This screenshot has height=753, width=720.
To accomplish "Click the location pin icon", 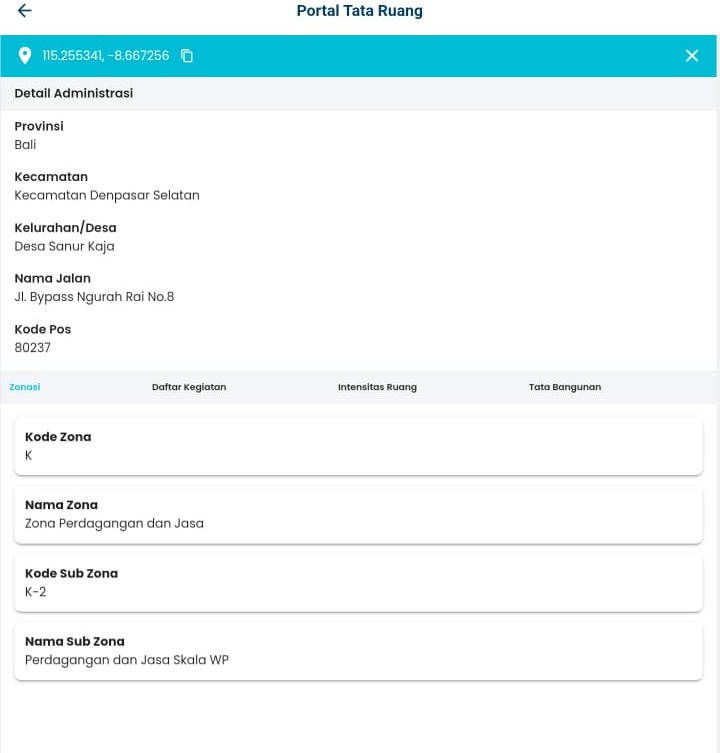I will pos(25,56).
